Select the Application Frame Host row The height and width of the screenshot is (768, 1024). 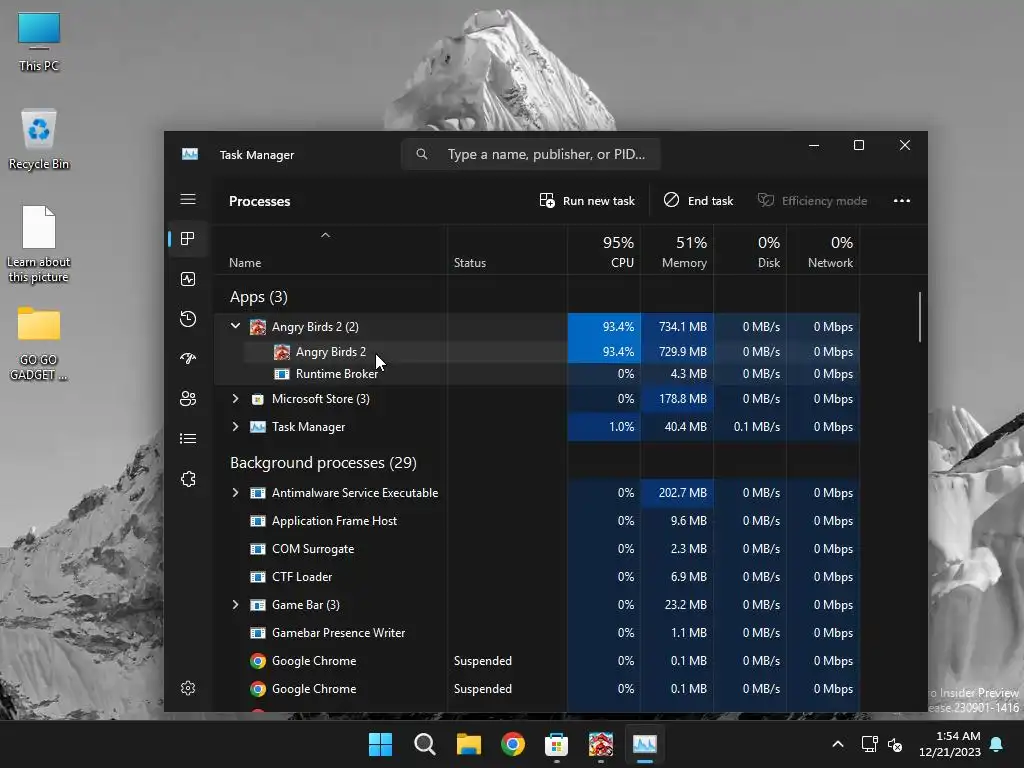(536, 521)
